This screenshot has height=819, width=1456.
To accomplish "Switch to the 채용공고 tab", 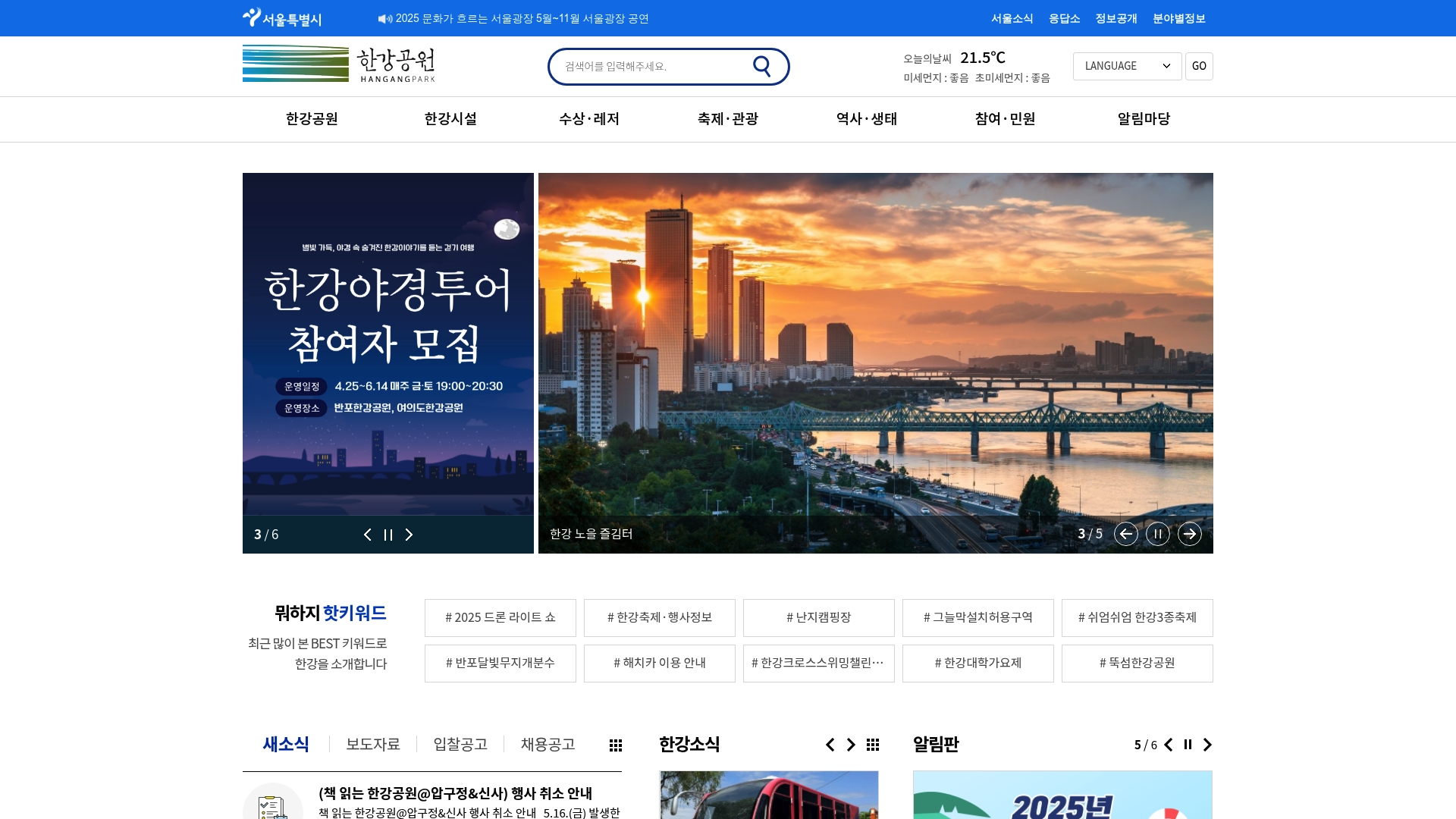I will tap(548, 744).
